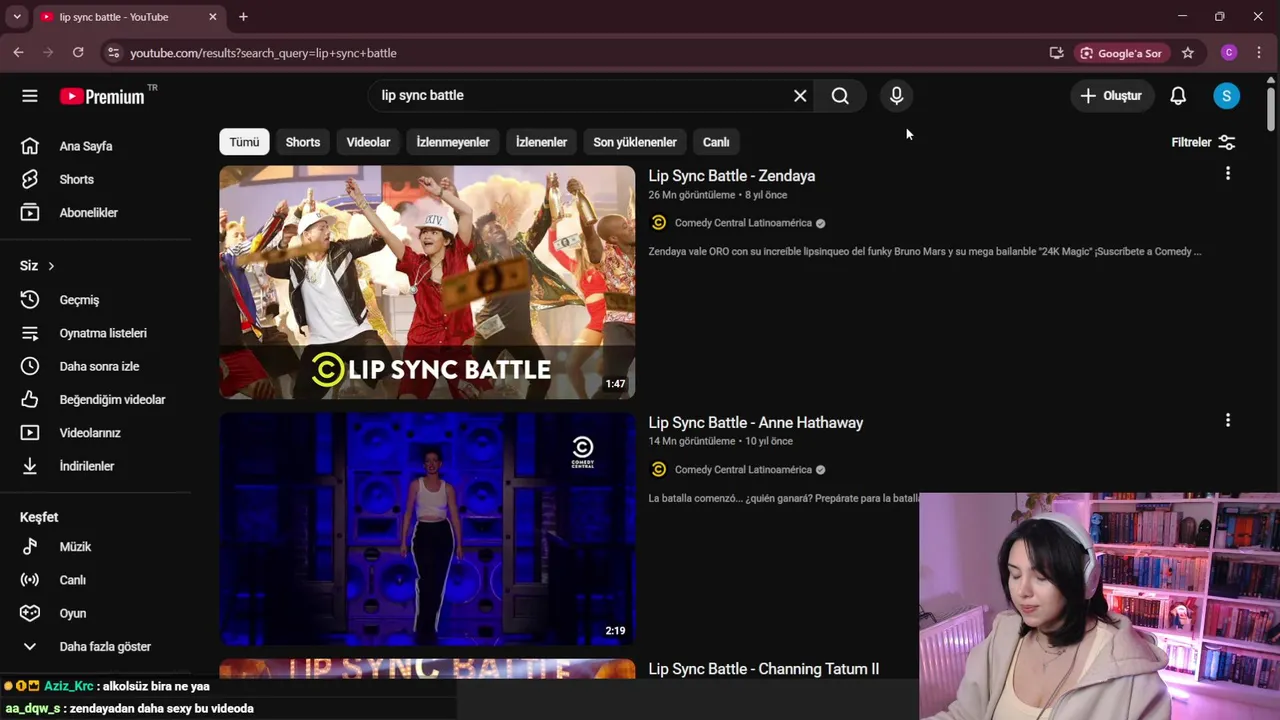This screenshot has height=720, width=1280.
Task: Select the Tümü filter chip
Action: (x=244, y=142)
